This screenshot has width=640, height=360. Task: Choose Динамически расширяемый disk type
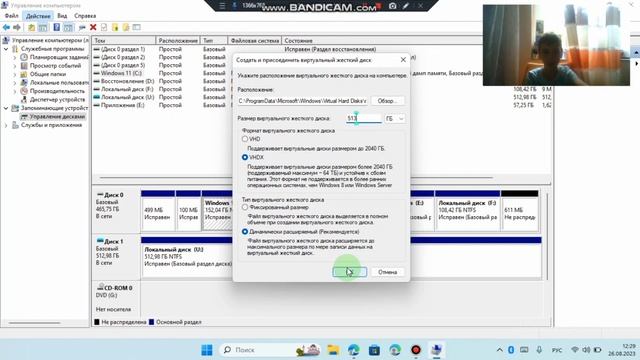[245, 232]
